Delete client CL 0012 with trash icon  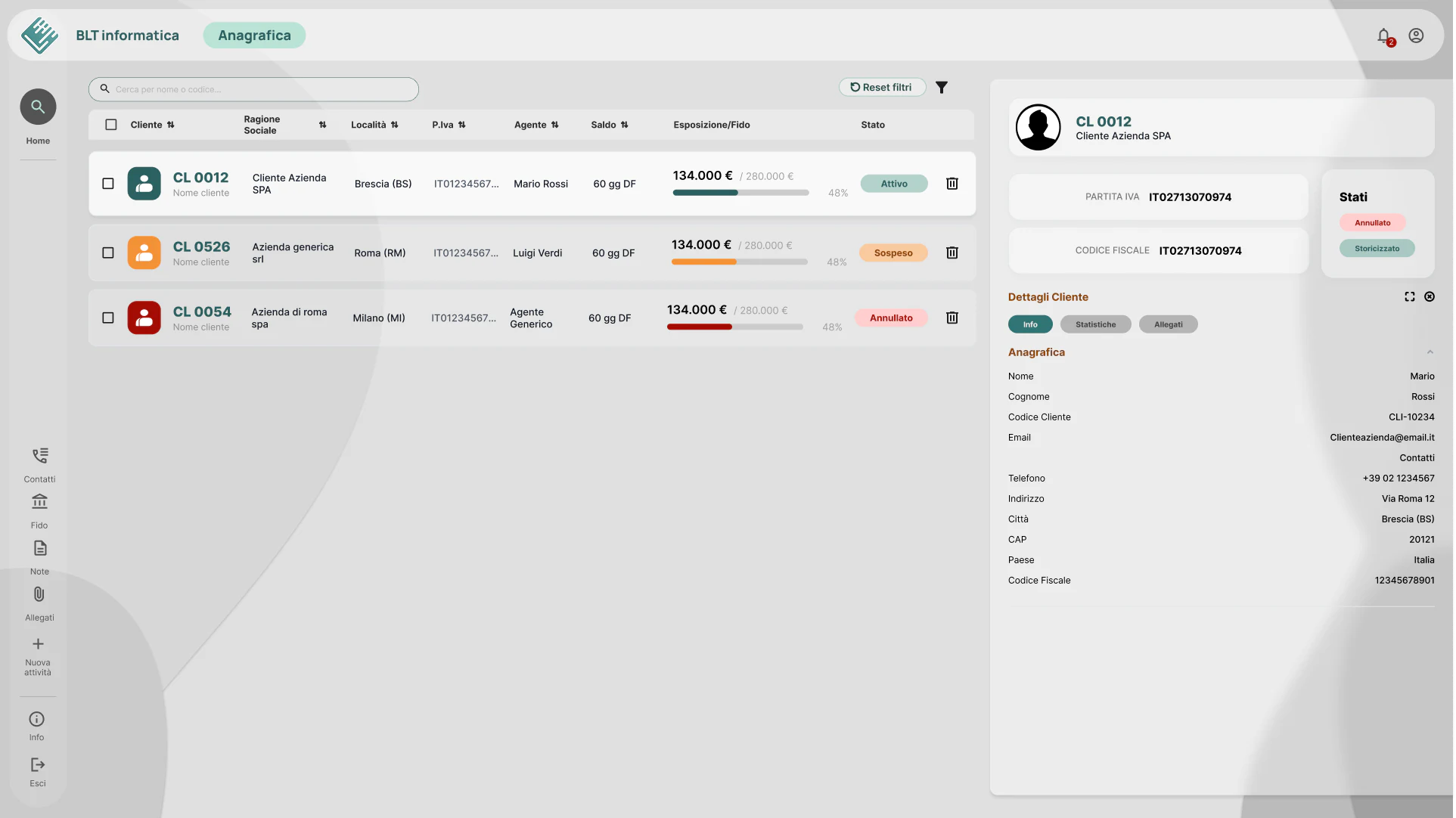tap(952, 184)
